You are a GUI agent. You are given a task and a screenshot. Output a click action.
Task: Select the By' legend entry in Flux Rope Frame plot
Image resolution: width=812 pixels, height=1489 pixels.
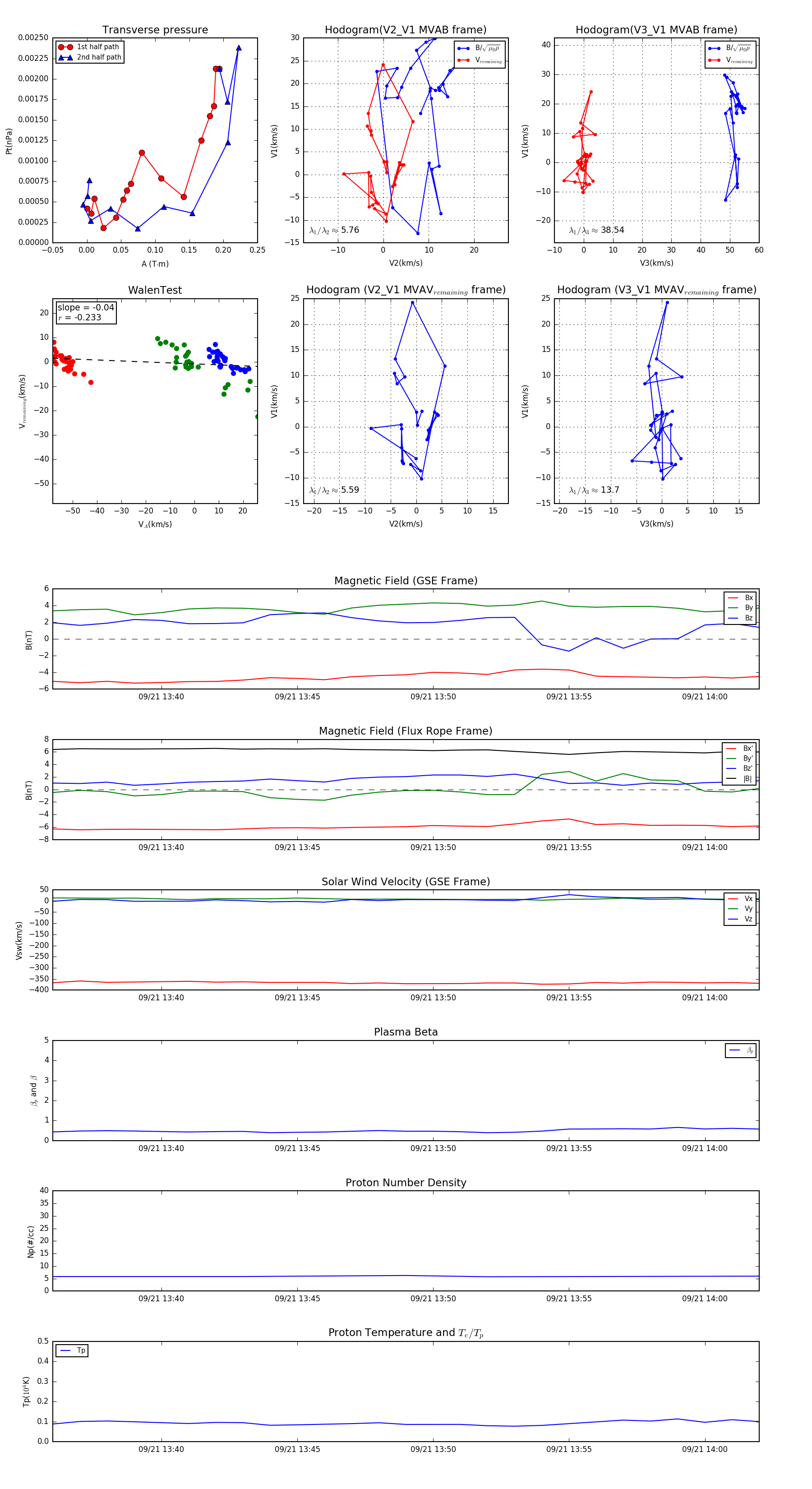(x=747, y=758)
